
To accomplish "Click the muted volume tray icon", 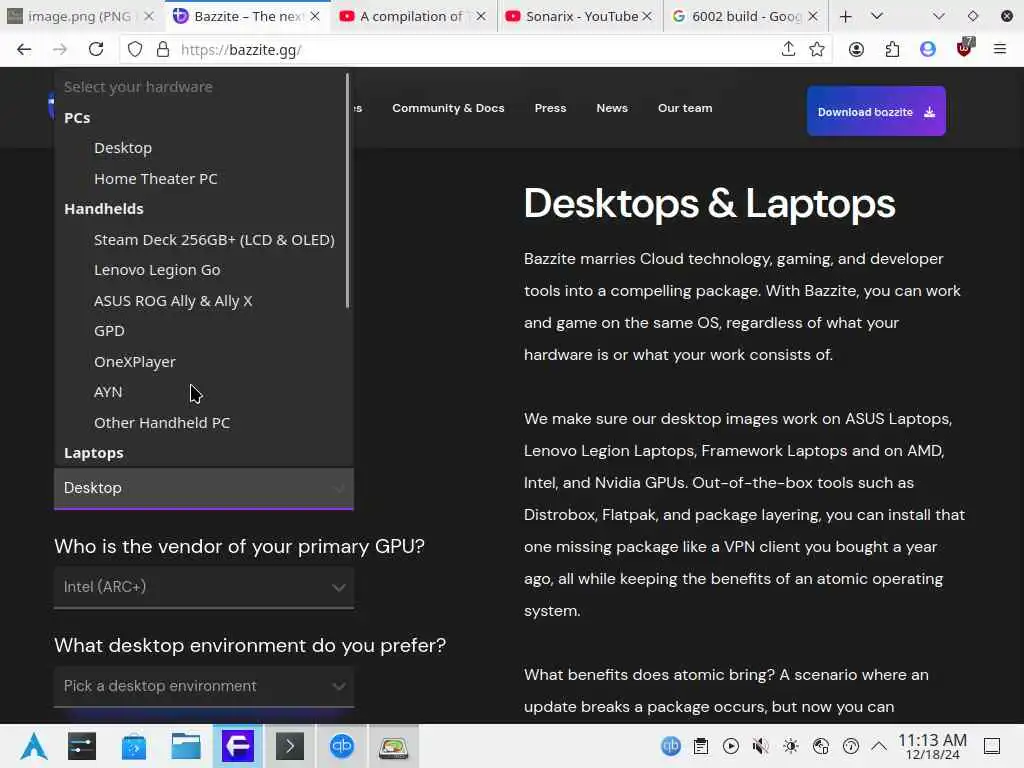I will (760, 746).
